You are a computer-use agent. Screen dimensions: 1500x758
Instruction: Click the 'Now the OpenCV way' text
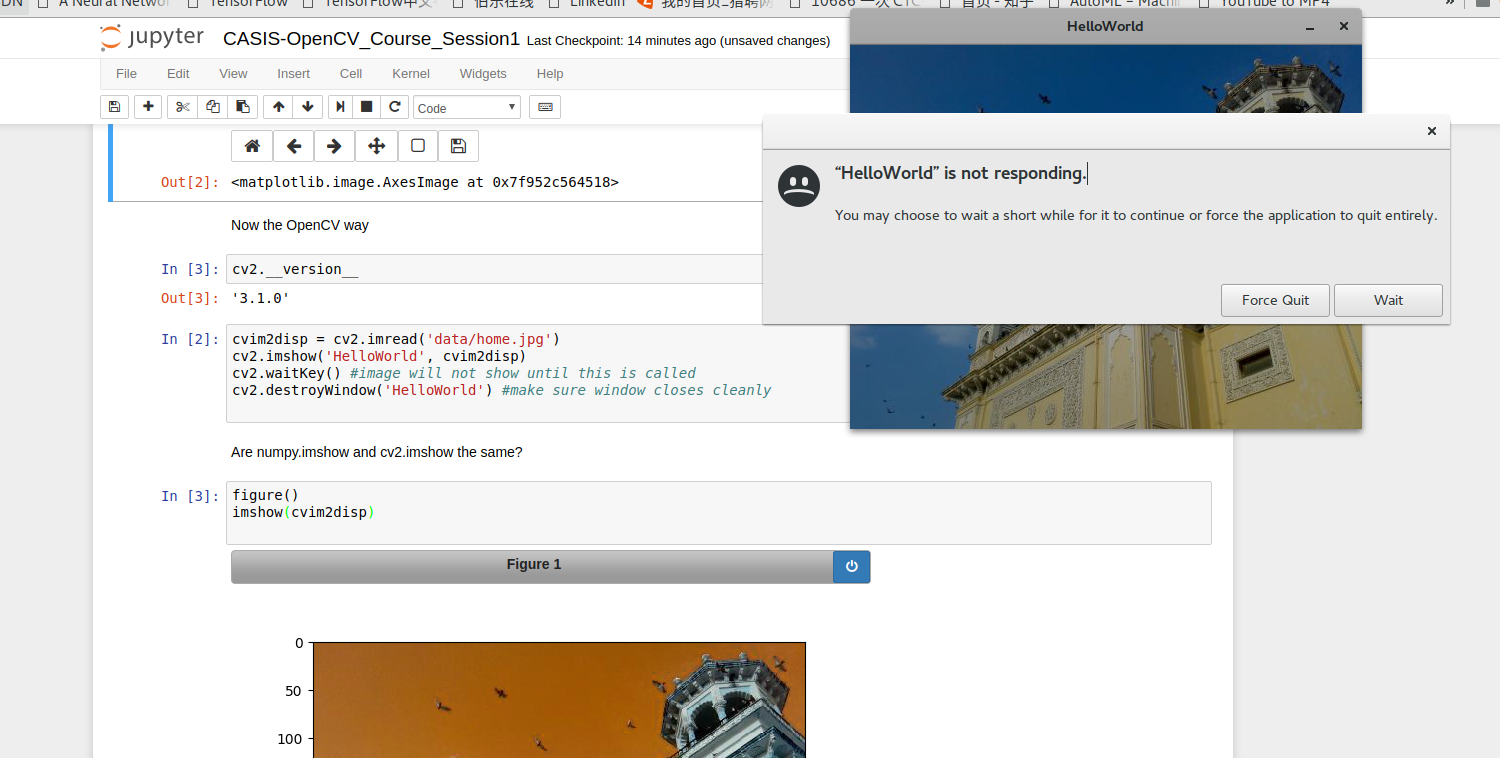click(x=300, y=225)
